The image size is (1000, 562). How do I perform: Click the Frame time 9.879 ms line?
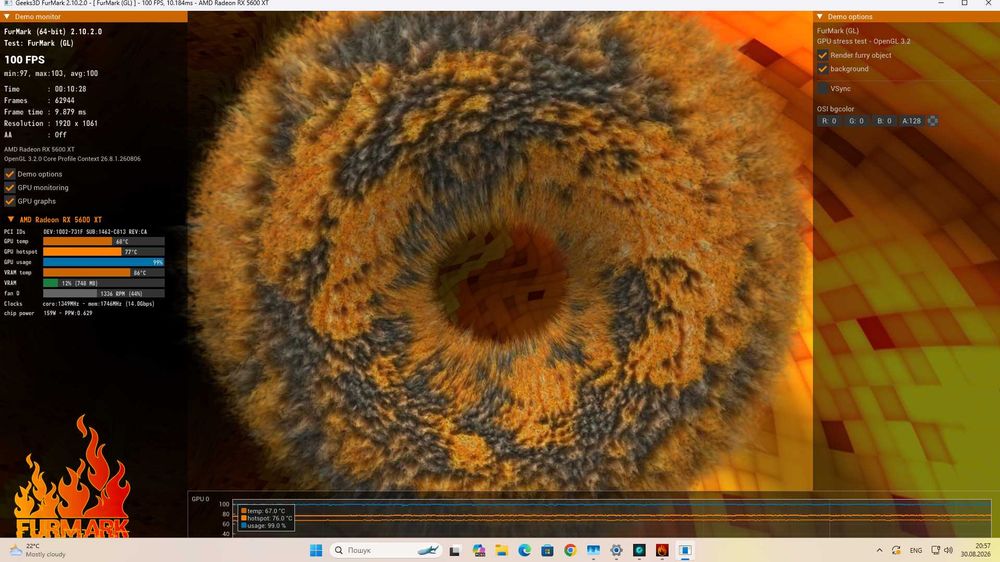[45, 112]
